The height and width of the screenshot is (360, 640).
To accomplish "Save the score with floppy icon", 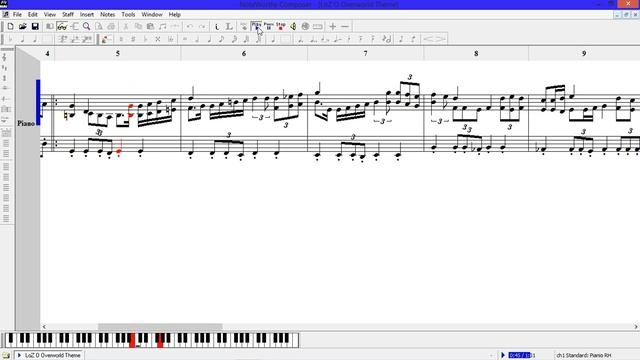I will point(35,27).
